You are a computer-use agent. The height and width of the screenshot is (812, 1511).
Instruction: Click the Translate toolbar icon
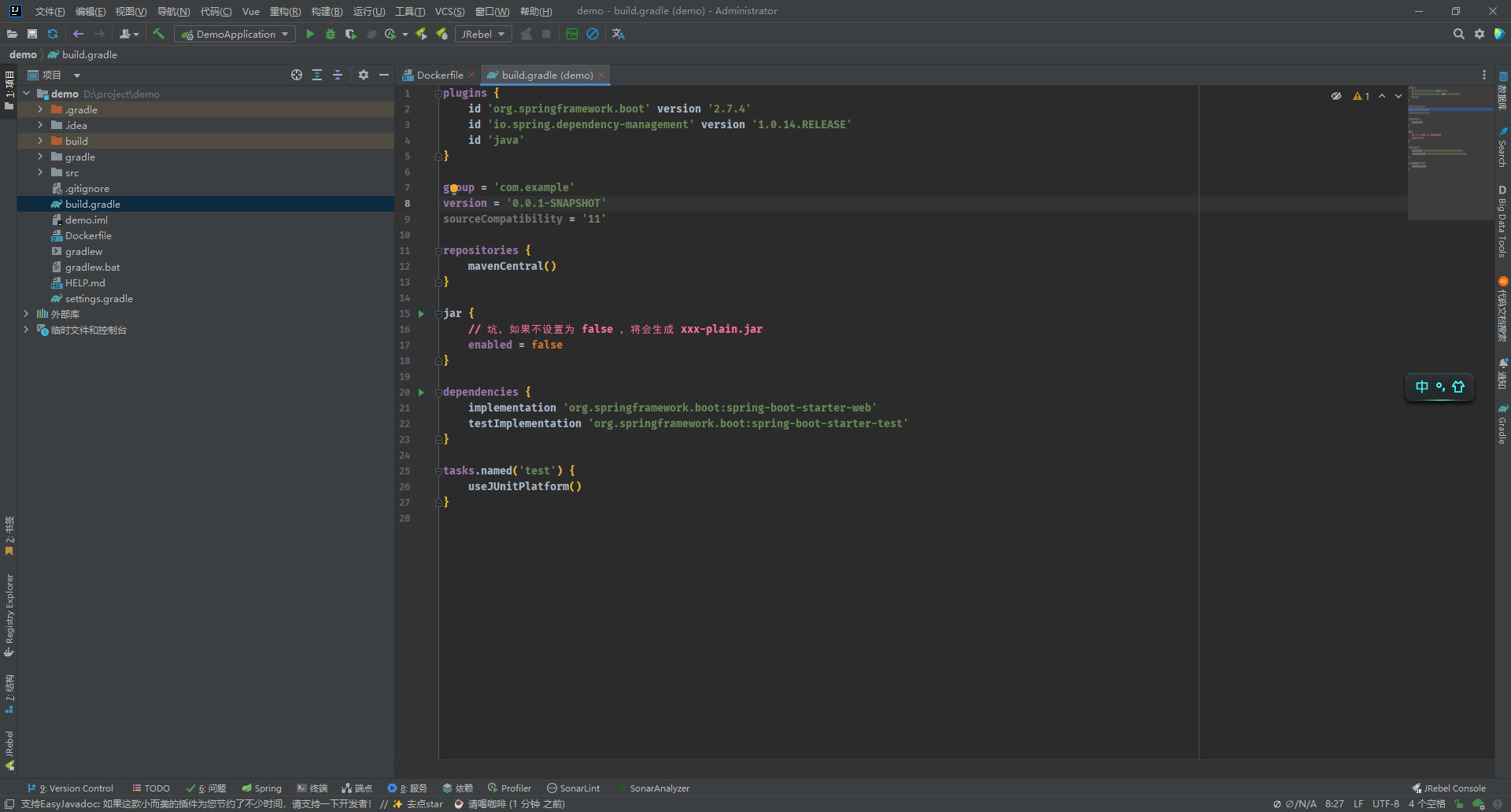tap(619, 34)
